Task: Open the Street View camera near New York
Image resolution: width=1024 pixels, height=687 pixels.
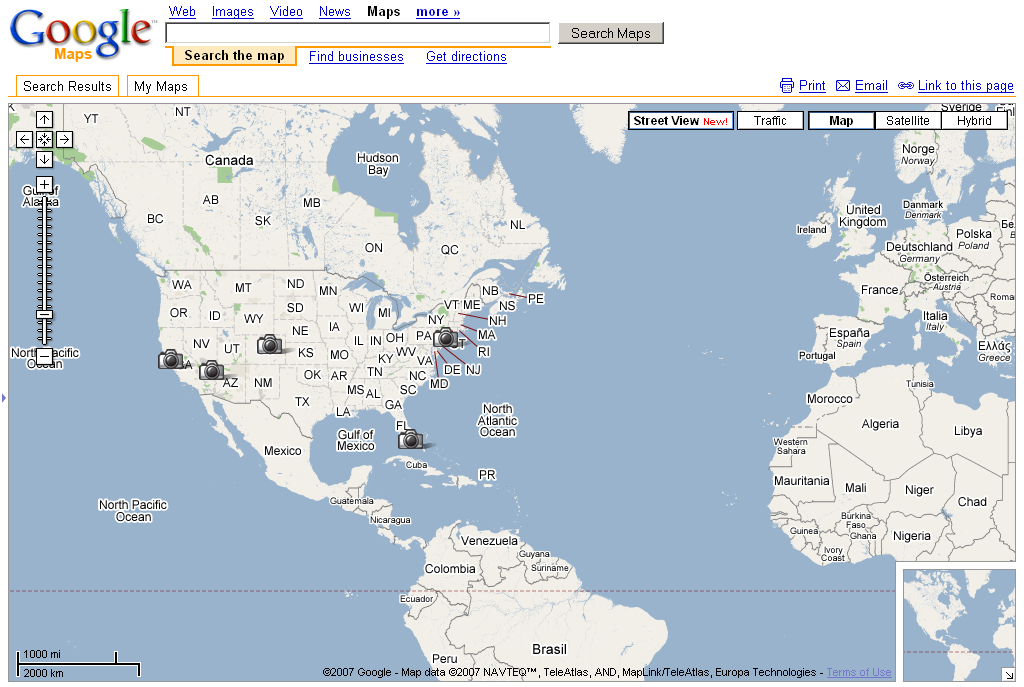Action: click(445, 338)
